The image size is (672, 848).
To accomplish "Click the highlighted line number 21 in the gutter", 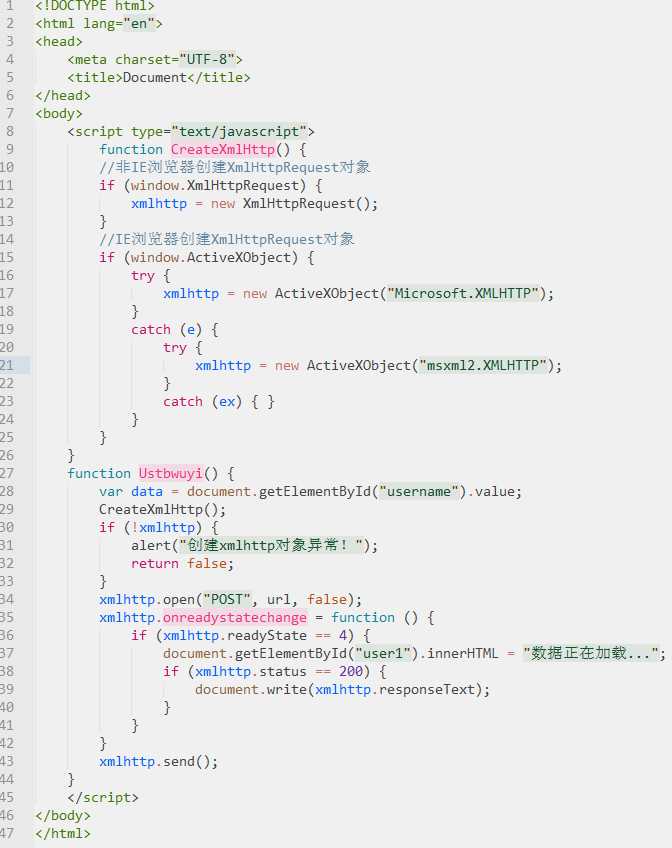I will pyautogui.click(x=8, y=365).
